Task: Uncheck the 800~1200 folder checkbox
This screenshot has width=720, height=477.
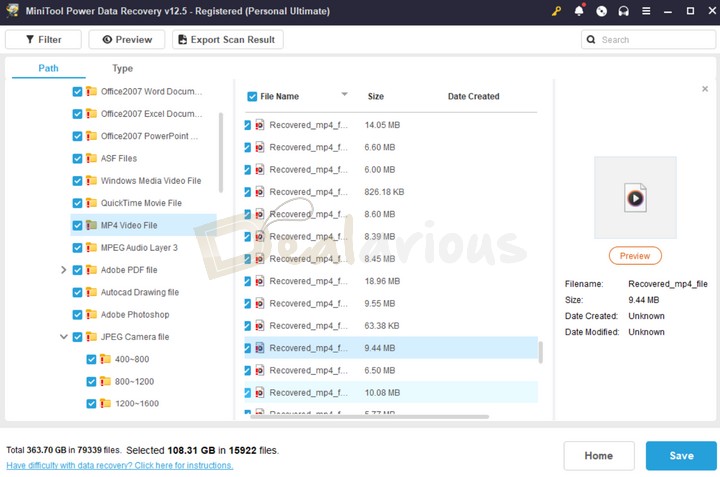Action: tap(91, 382)
